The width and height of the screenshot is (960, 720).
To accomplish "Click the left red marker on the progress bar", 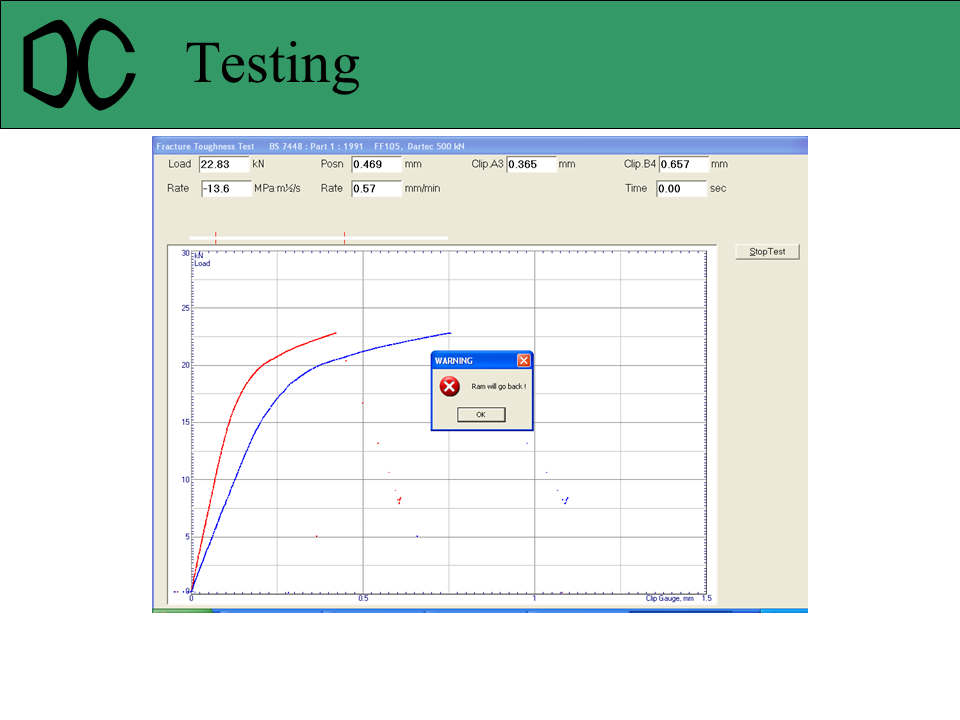I will [216, 237].
